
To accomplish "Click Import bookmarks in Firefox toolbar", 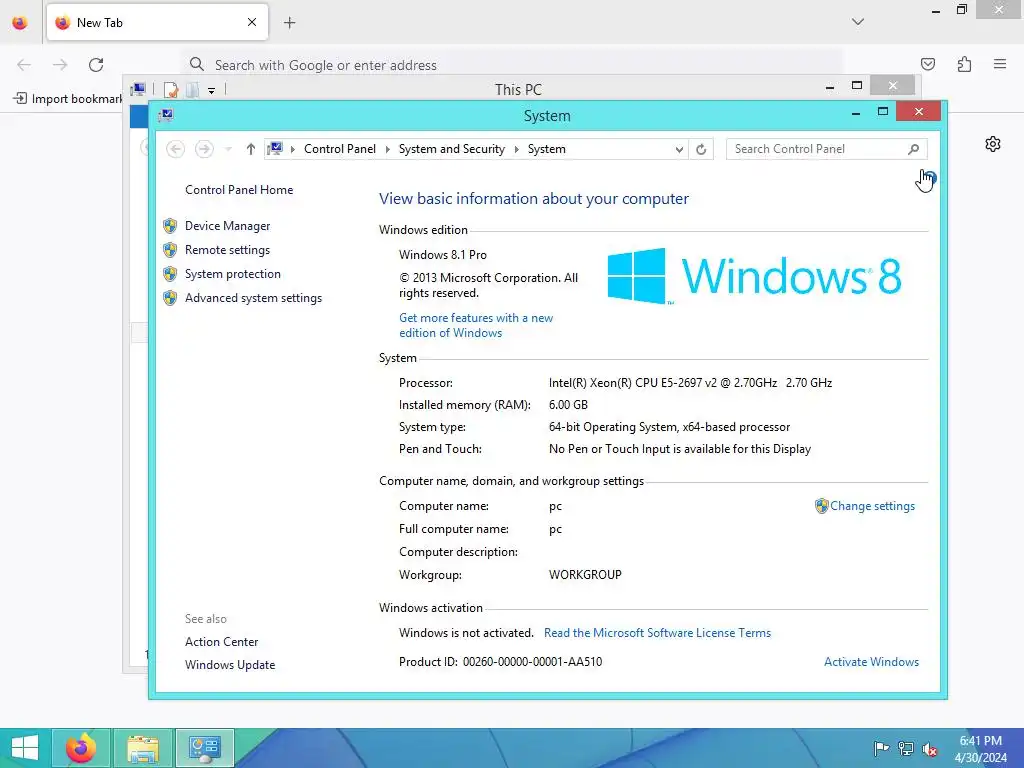I will point(68,99).
